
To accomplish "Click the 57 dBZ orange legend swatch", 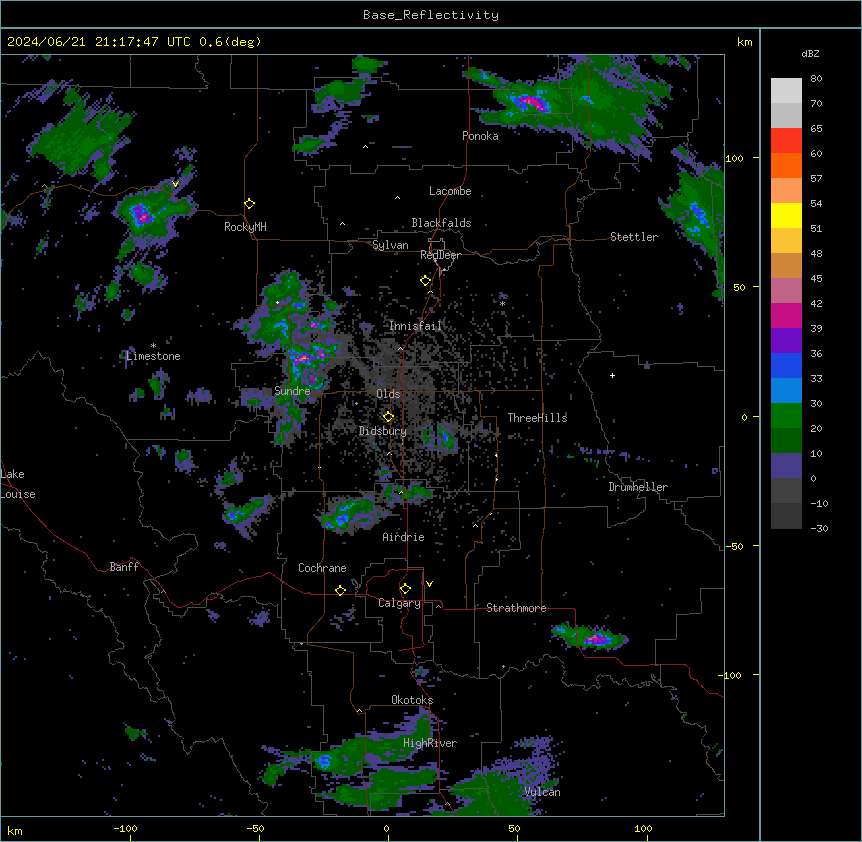I will pyautogui.click(x=786, y=191).
